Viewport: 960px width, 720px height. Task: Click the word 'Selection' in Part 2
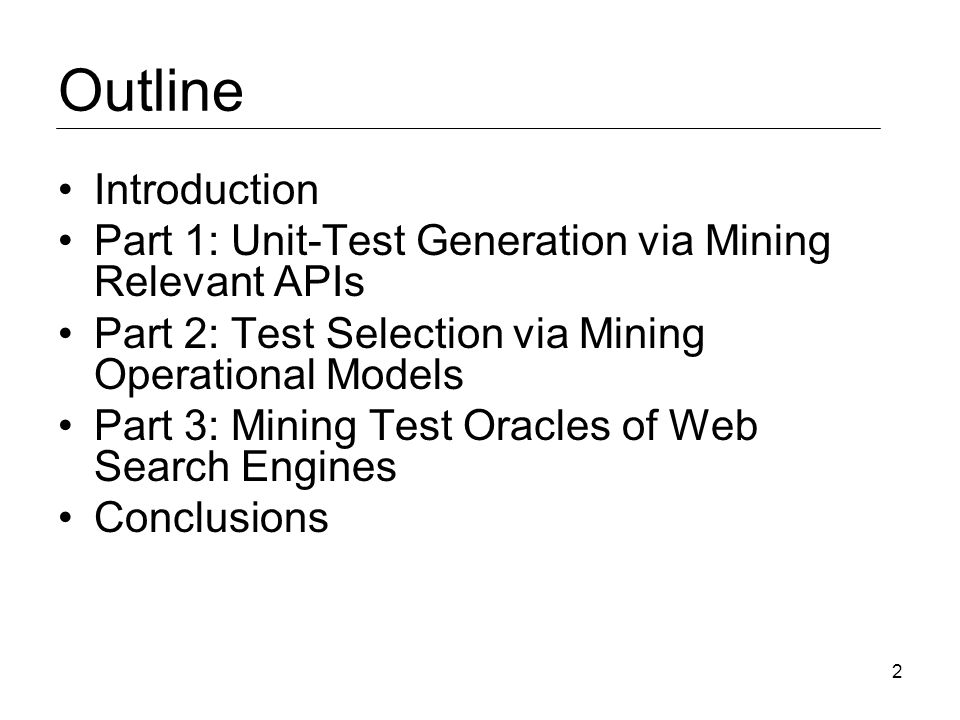[414, 334]
